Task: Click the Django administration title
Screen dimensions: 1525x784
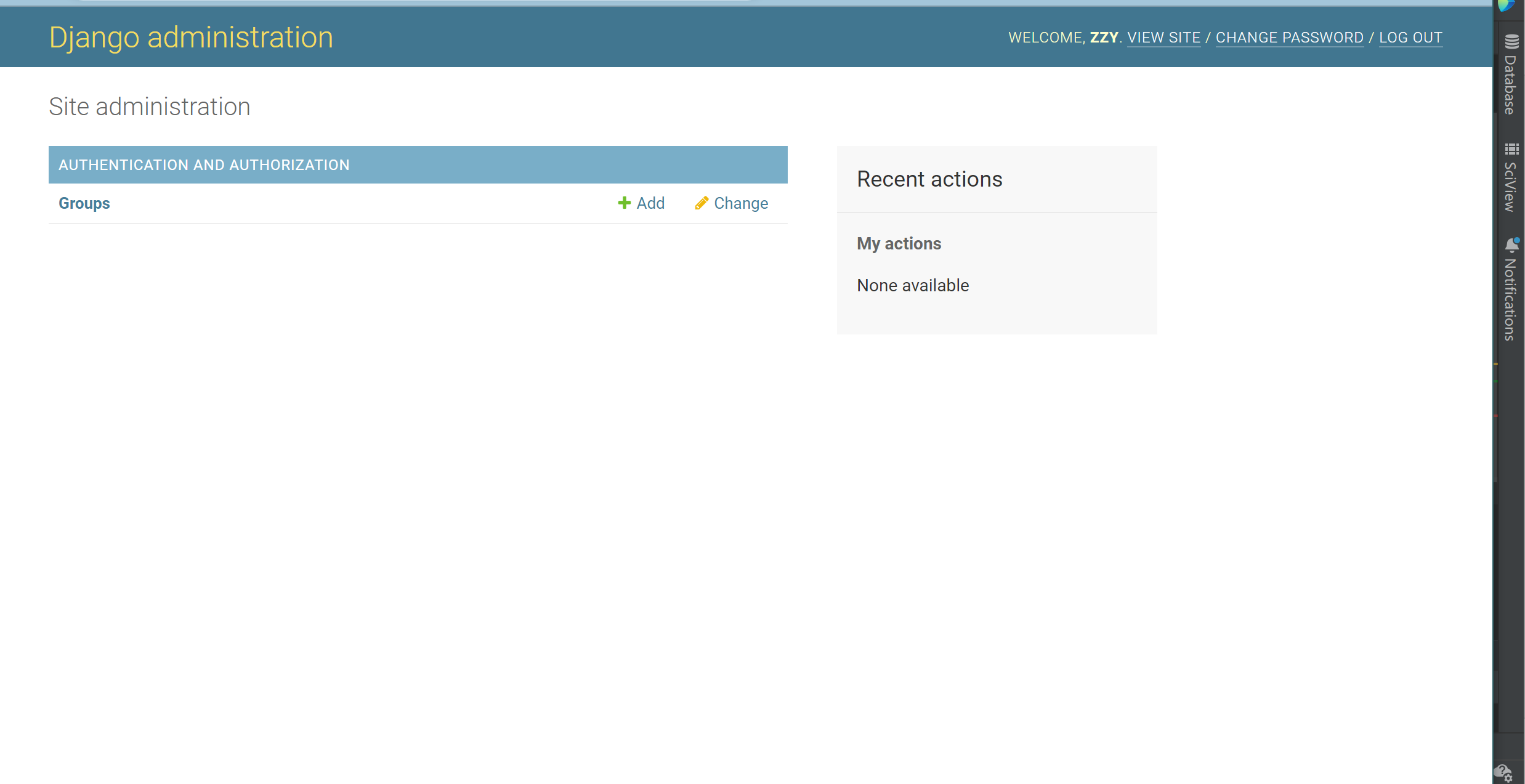Action: pyautogui.click(x=191, y=38)
